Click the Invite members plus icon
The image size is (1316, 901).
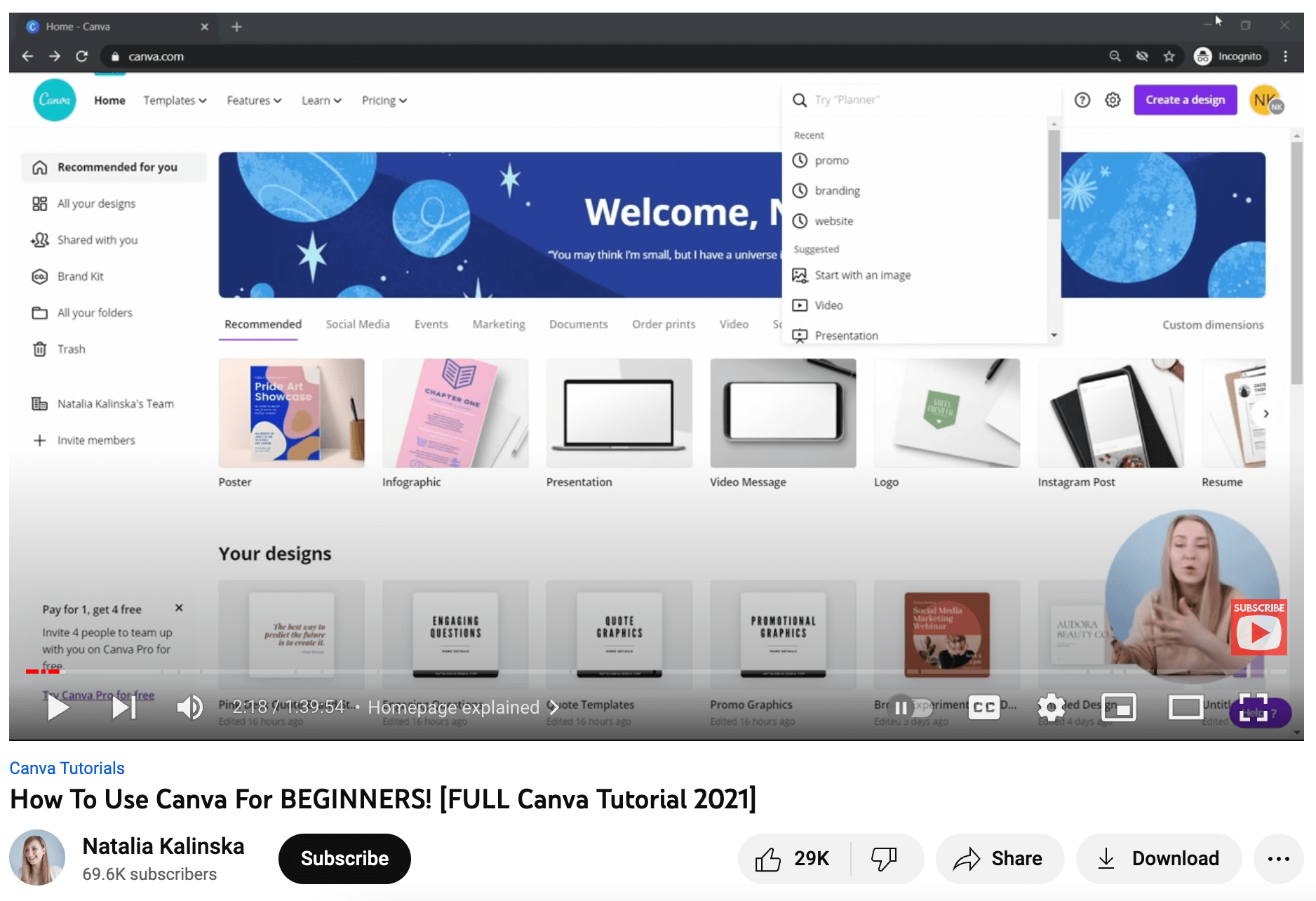[x=40, y=440]
